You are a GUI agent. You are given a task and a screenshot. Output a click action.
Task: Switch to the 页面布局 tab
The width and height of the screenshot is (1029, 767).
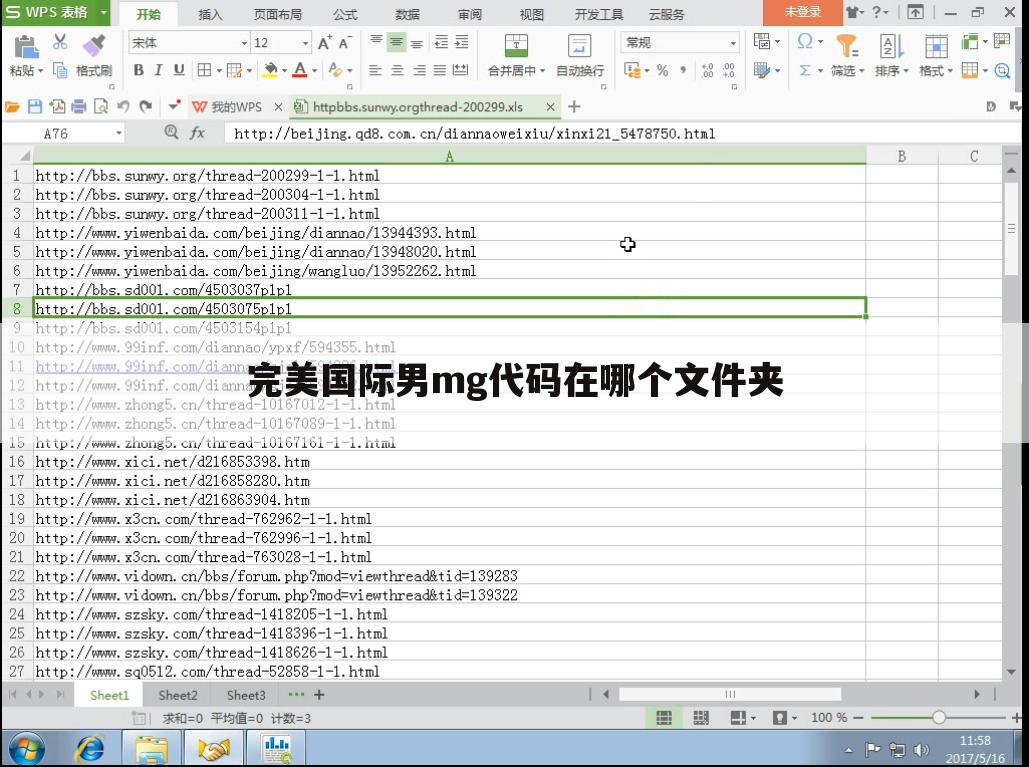tap(278, 14)
